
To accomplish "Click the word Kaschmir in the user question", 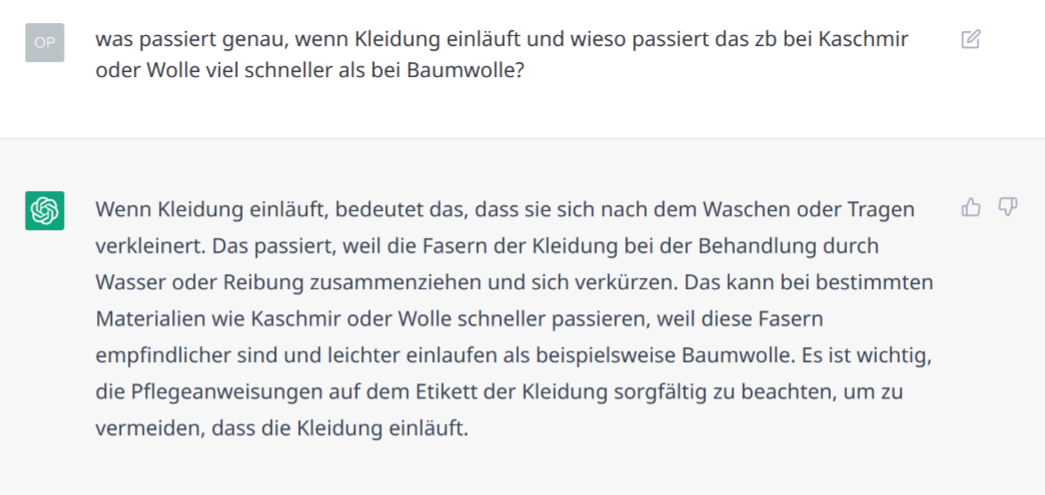I will (863, 39).
